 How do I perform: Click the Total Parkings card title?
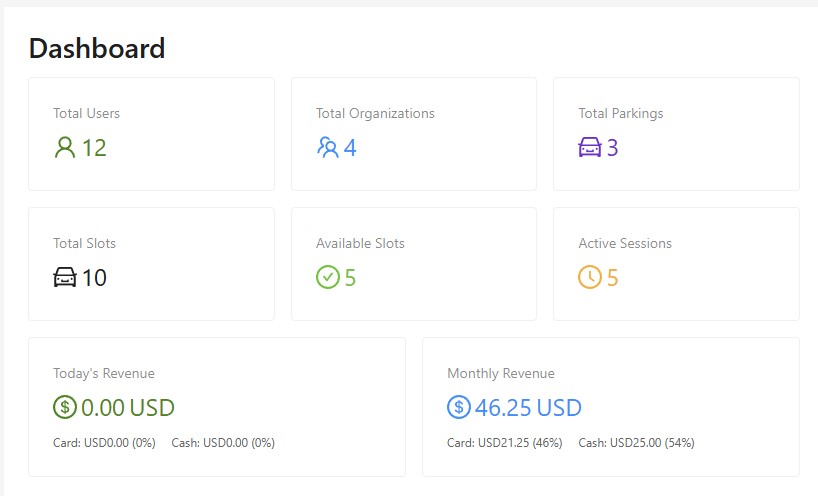[620, 113]
